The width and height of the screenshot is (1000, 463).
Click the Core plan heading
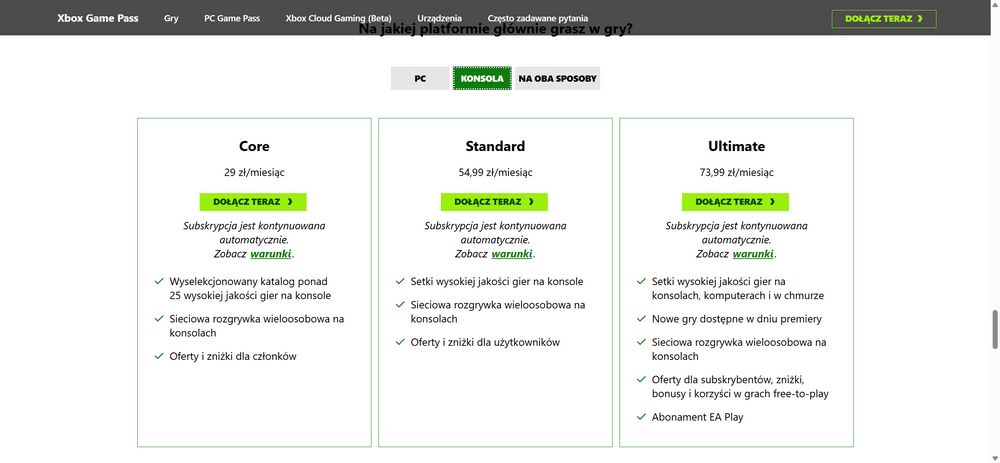click(x=254, y=146)
